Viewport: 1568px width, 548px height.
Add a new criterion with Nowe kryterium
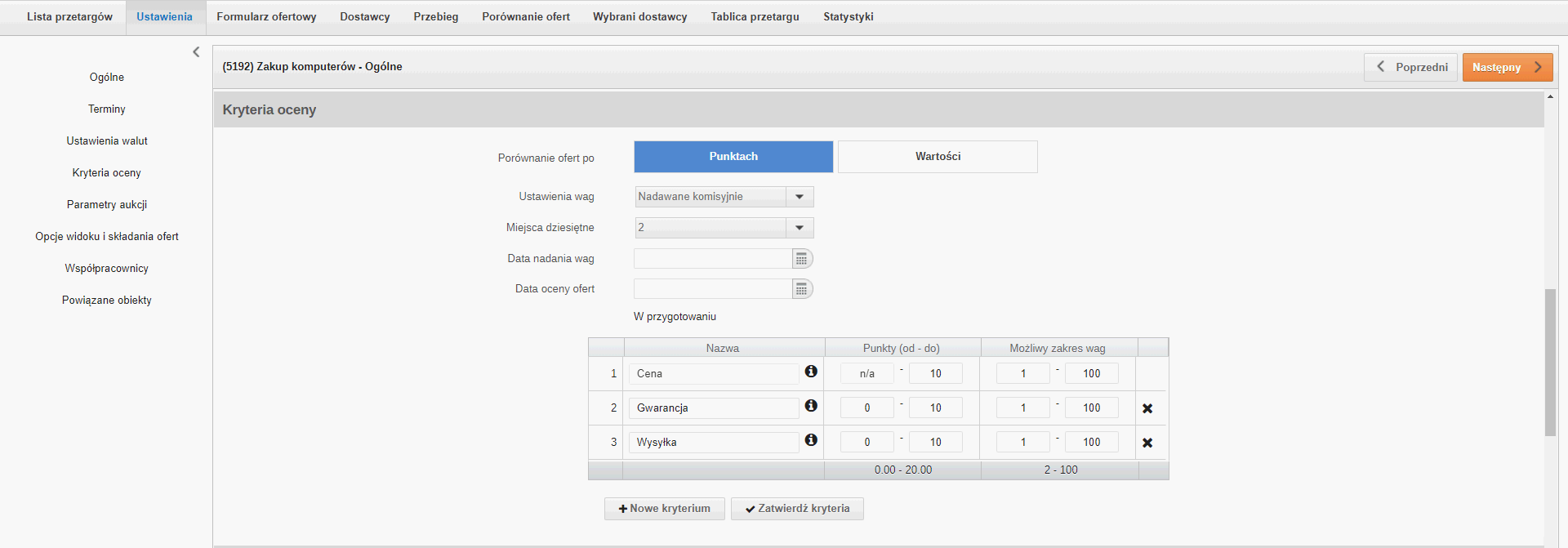(x=664, y=509)
